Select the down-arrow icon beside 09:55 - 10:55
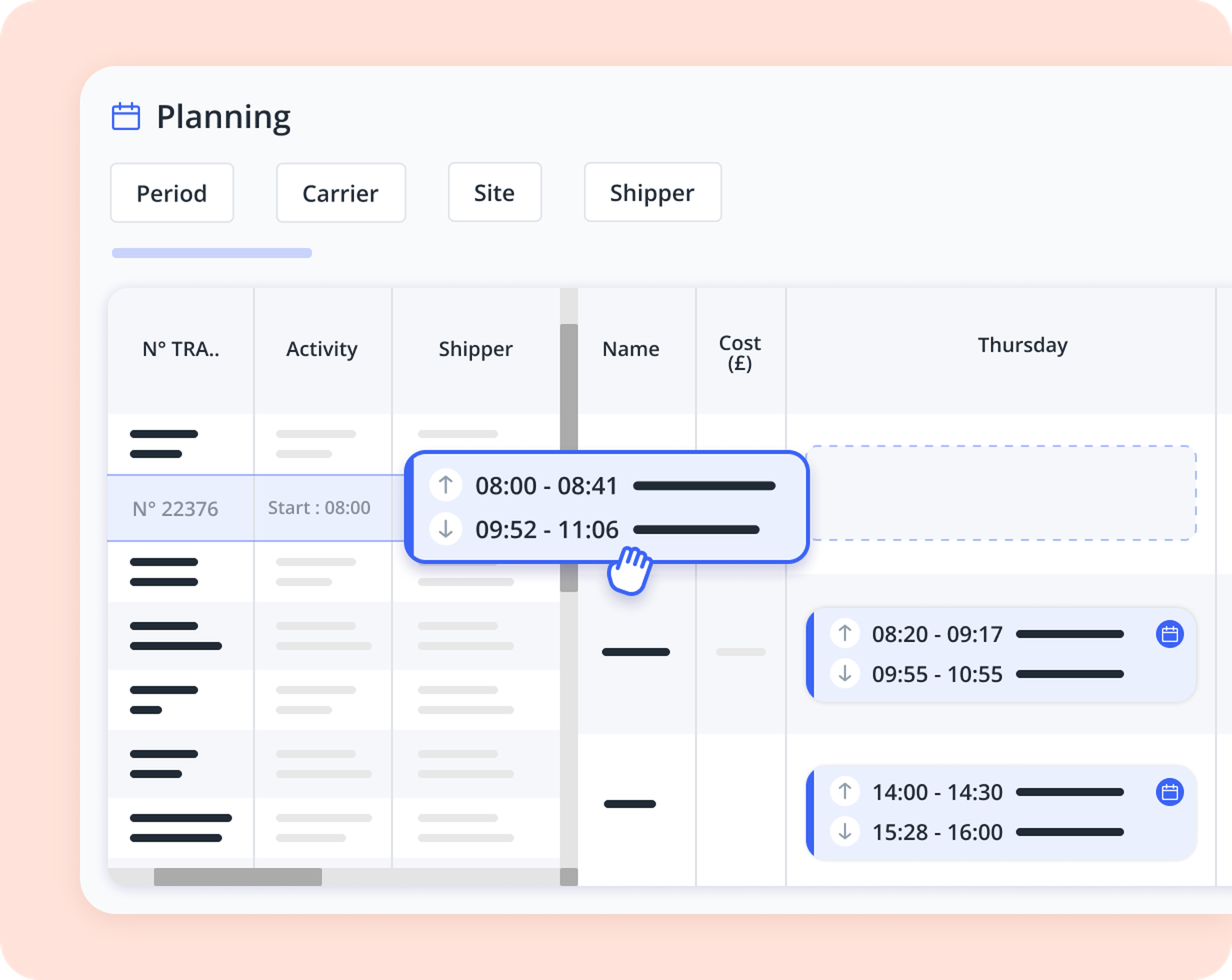Screen dimensions: 1232x980 (844, 674)
